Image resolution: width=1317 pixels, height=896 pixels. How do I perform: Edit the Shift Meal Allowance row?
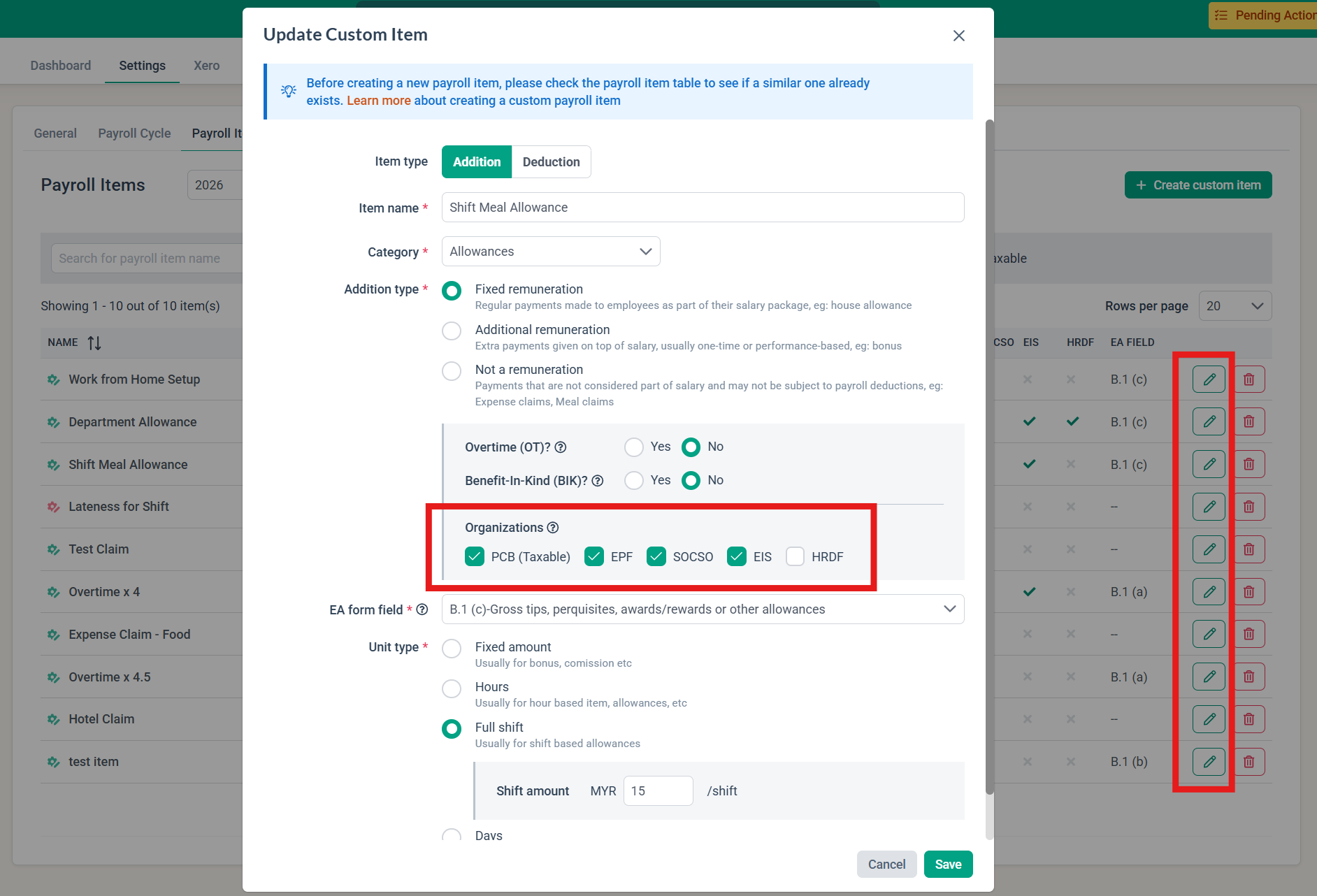(x=1209, y=464)
